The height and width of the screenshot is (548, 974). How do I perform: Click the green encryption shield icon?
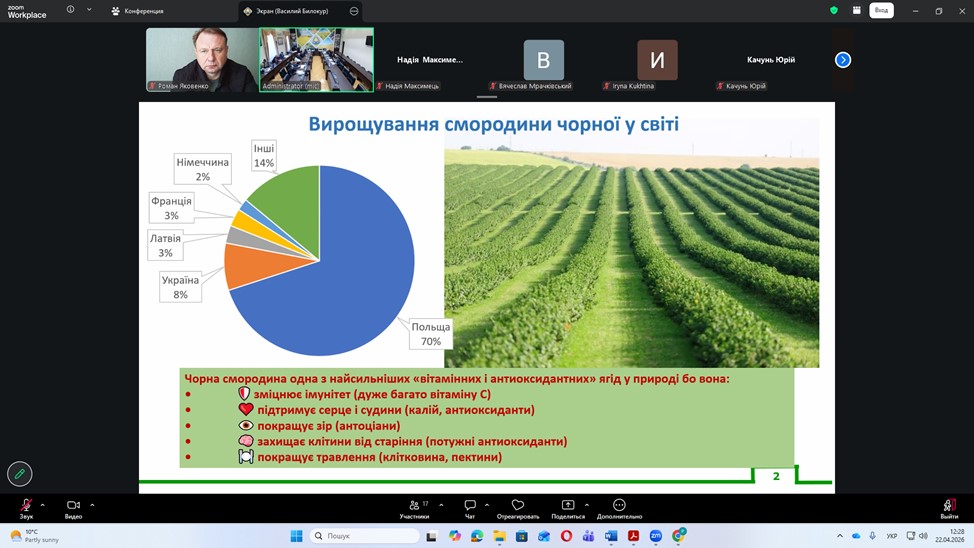click(834, 10)
